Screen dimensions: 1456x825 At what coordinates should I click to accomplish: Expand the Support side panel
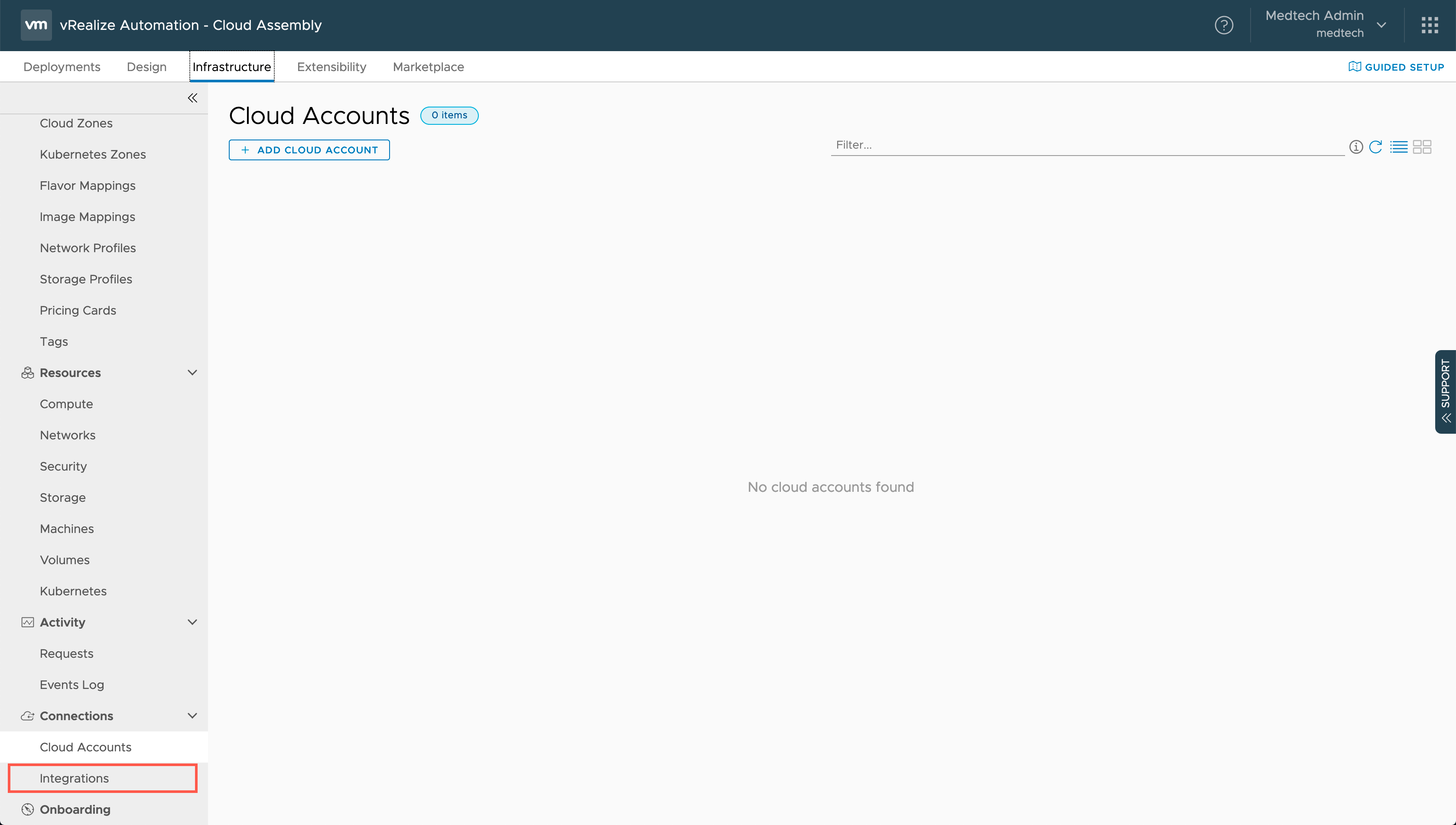pyautogui.click(x=1445, y=392)
